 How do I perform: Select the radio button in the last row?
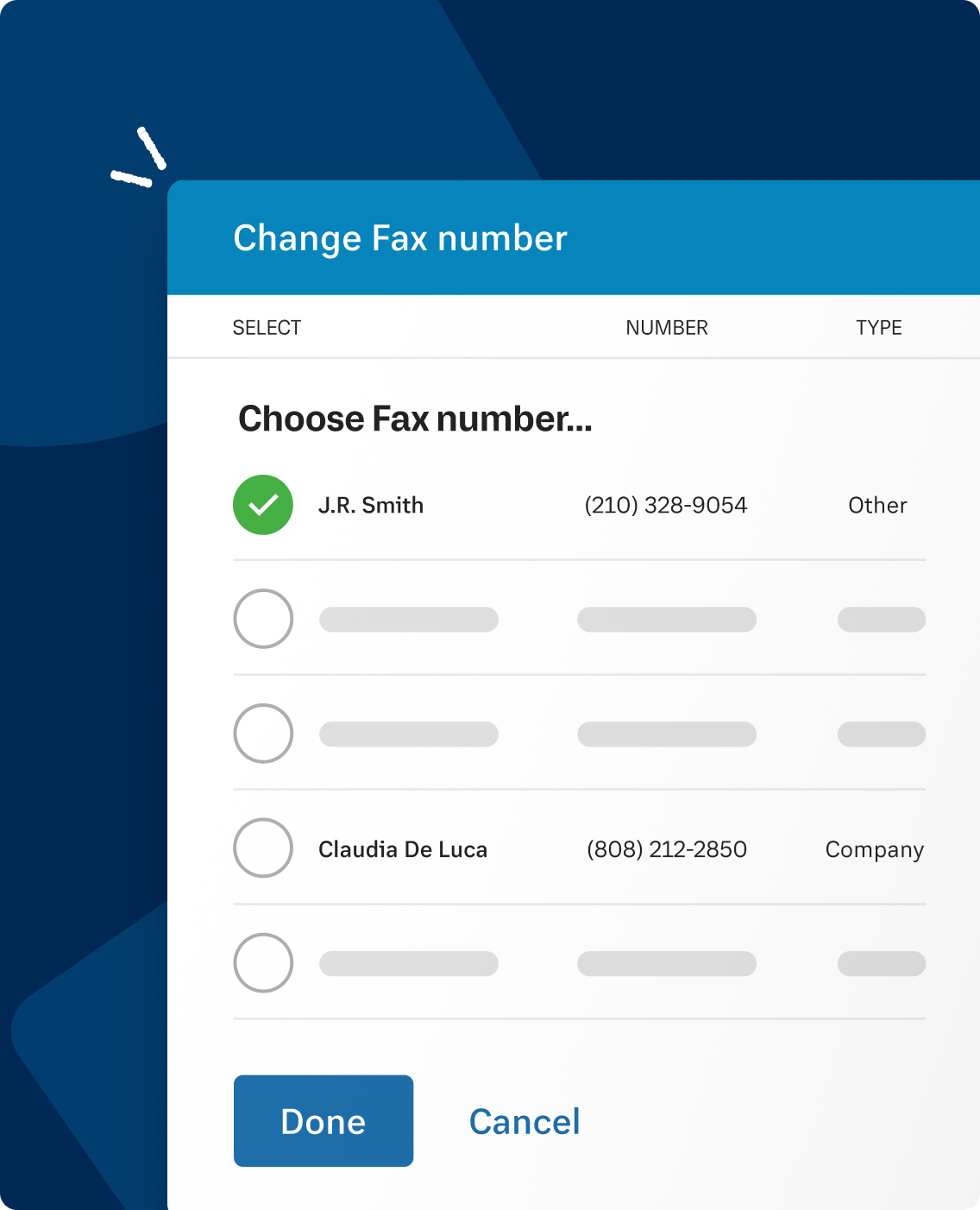tap(263, 963)
